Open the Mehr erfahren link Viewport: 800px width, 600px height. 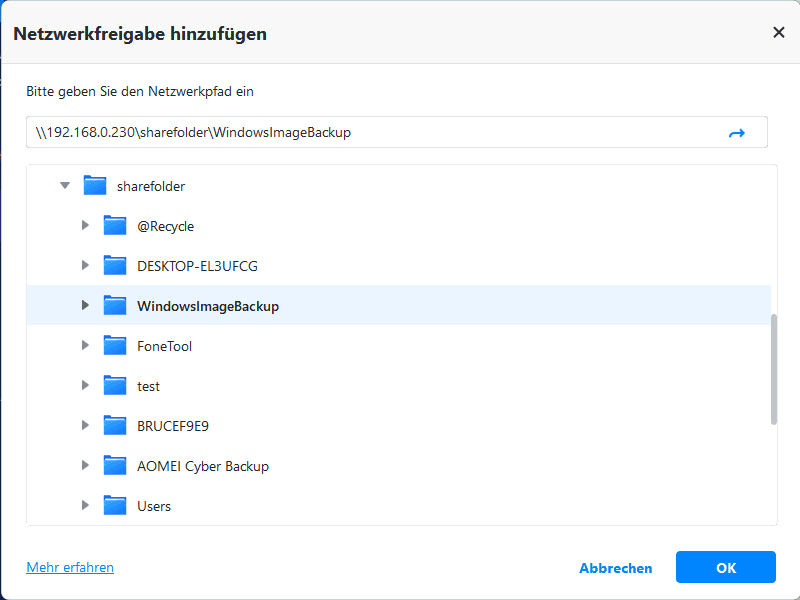pyautogui.click(x=70, y=567)
